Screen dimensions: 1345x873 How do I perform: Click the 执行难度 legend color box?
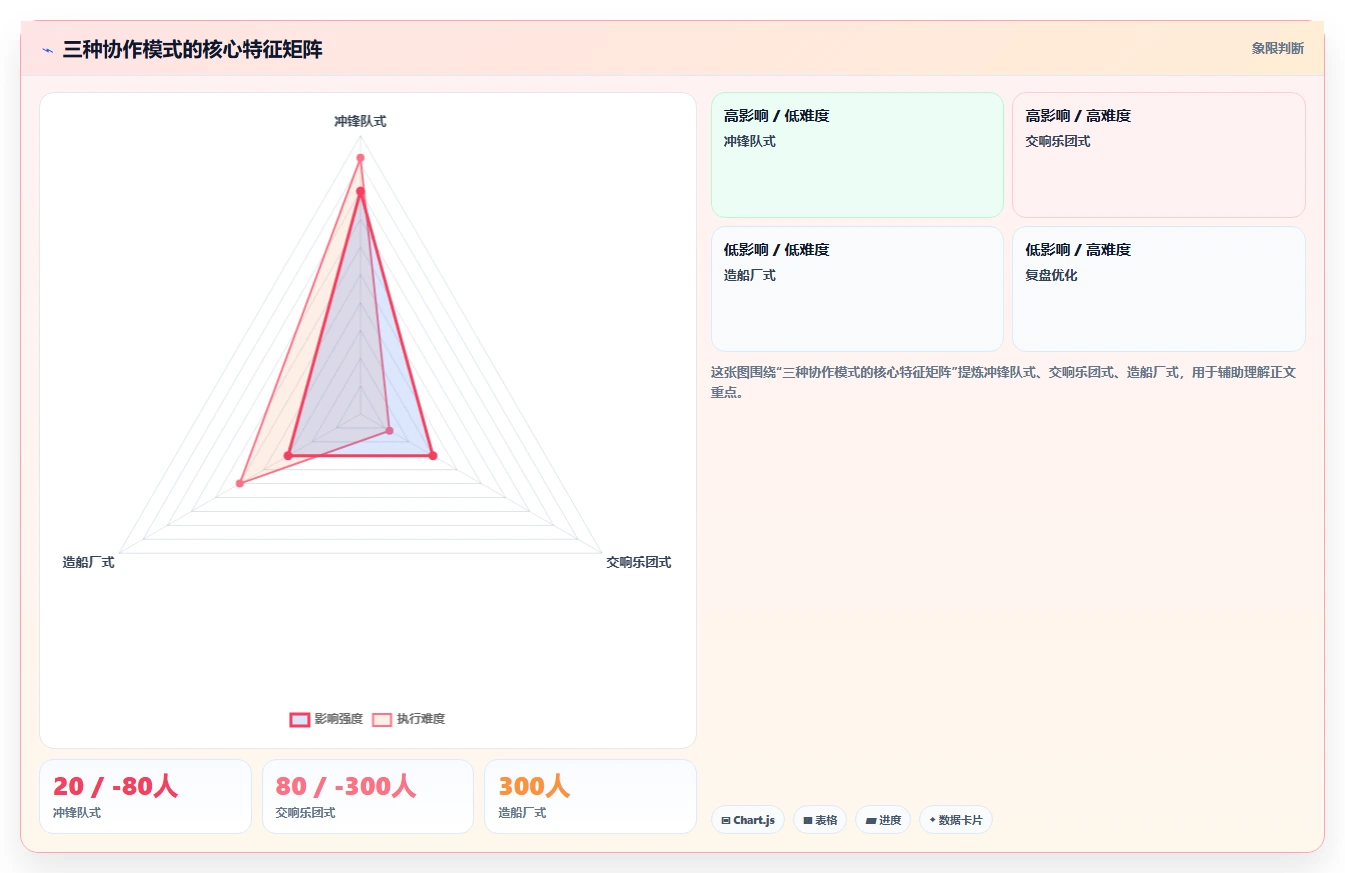coord(381,719)
